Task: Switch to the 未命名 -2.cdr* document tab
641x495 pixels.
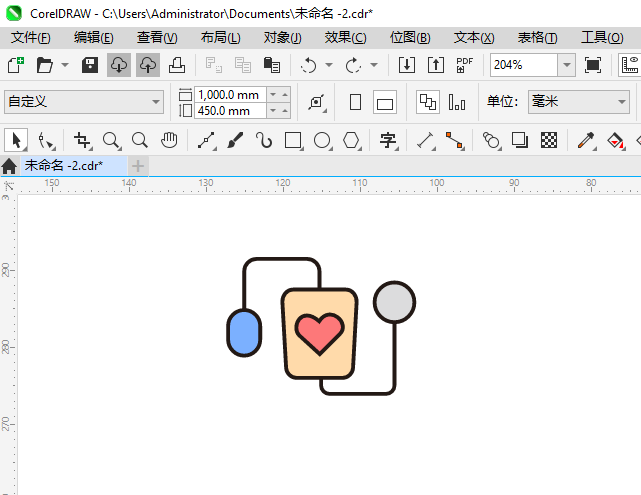Action: (x=74, y=166)
